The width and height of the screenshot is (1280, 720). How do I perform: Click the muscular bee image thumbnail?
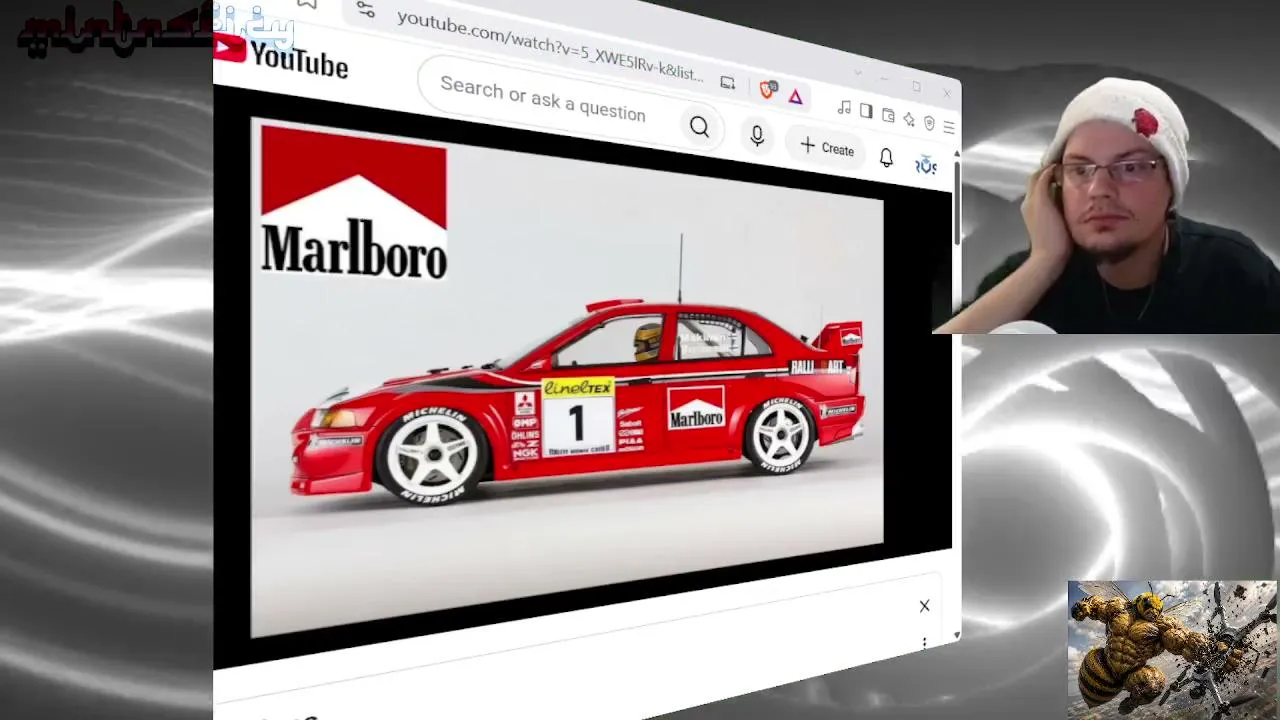[1172, 650]
